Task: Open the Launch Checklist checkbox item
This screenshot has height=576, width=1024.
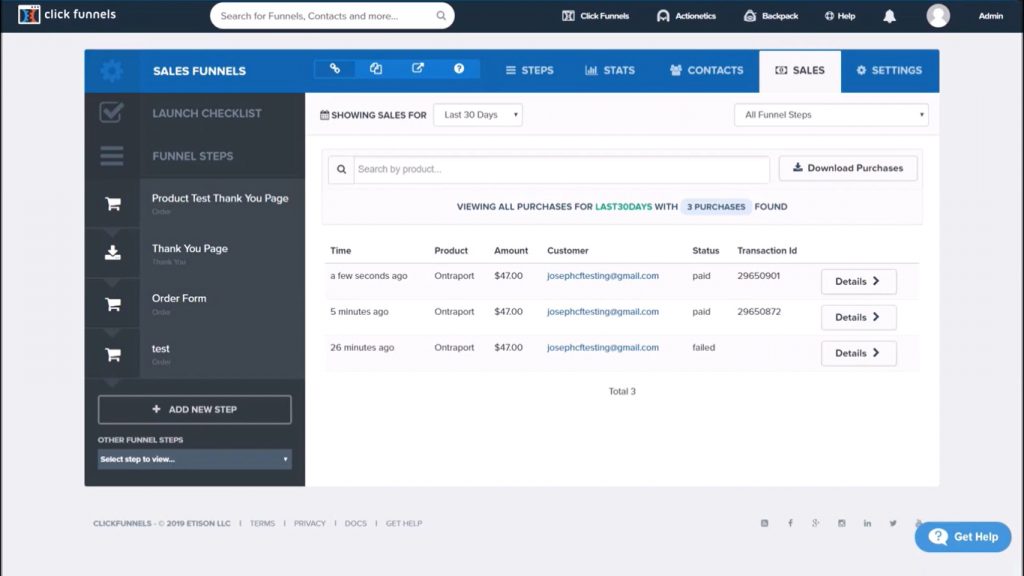Action: tap(112, 113)
